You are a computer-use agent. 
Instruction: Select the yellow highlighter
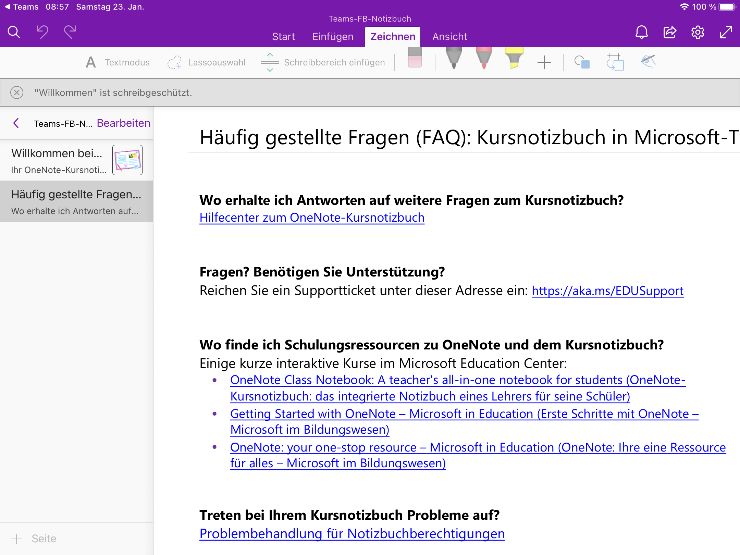(x=513, y=60)
